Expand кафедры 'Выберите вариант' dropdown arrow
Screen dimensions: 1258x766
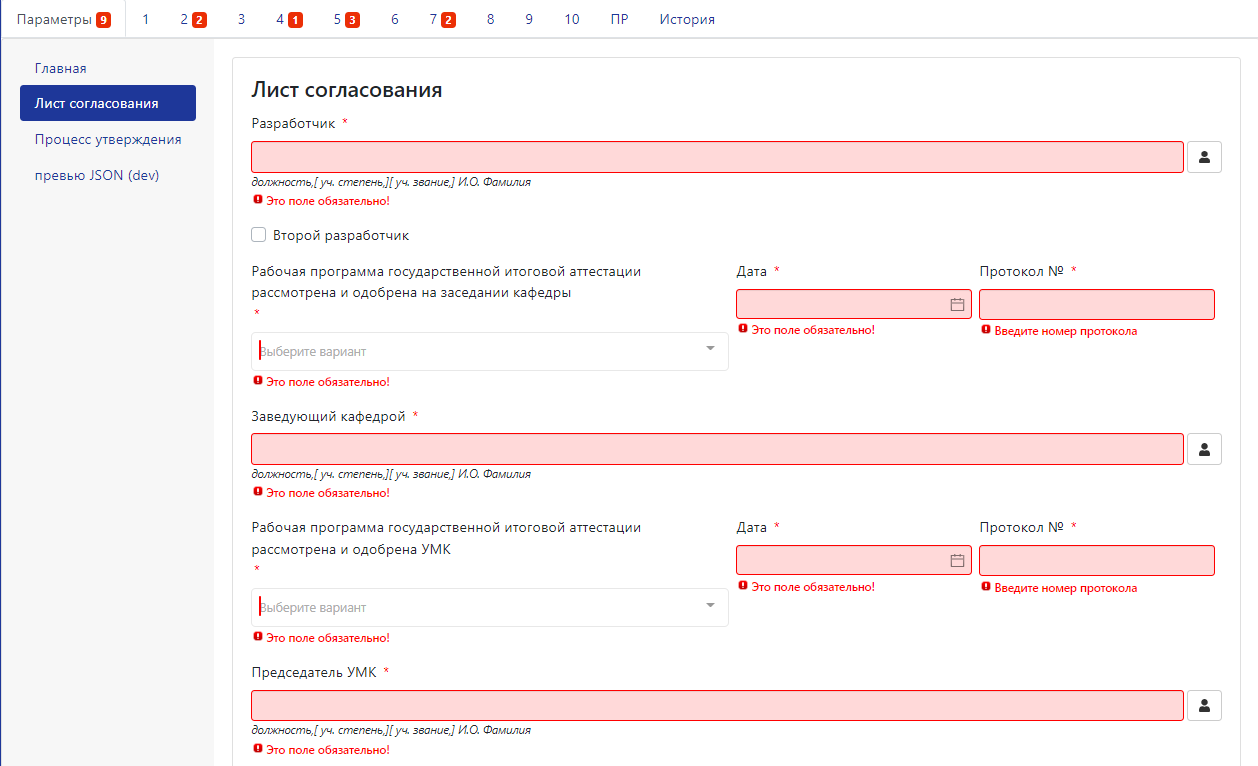tap(711, 349)
